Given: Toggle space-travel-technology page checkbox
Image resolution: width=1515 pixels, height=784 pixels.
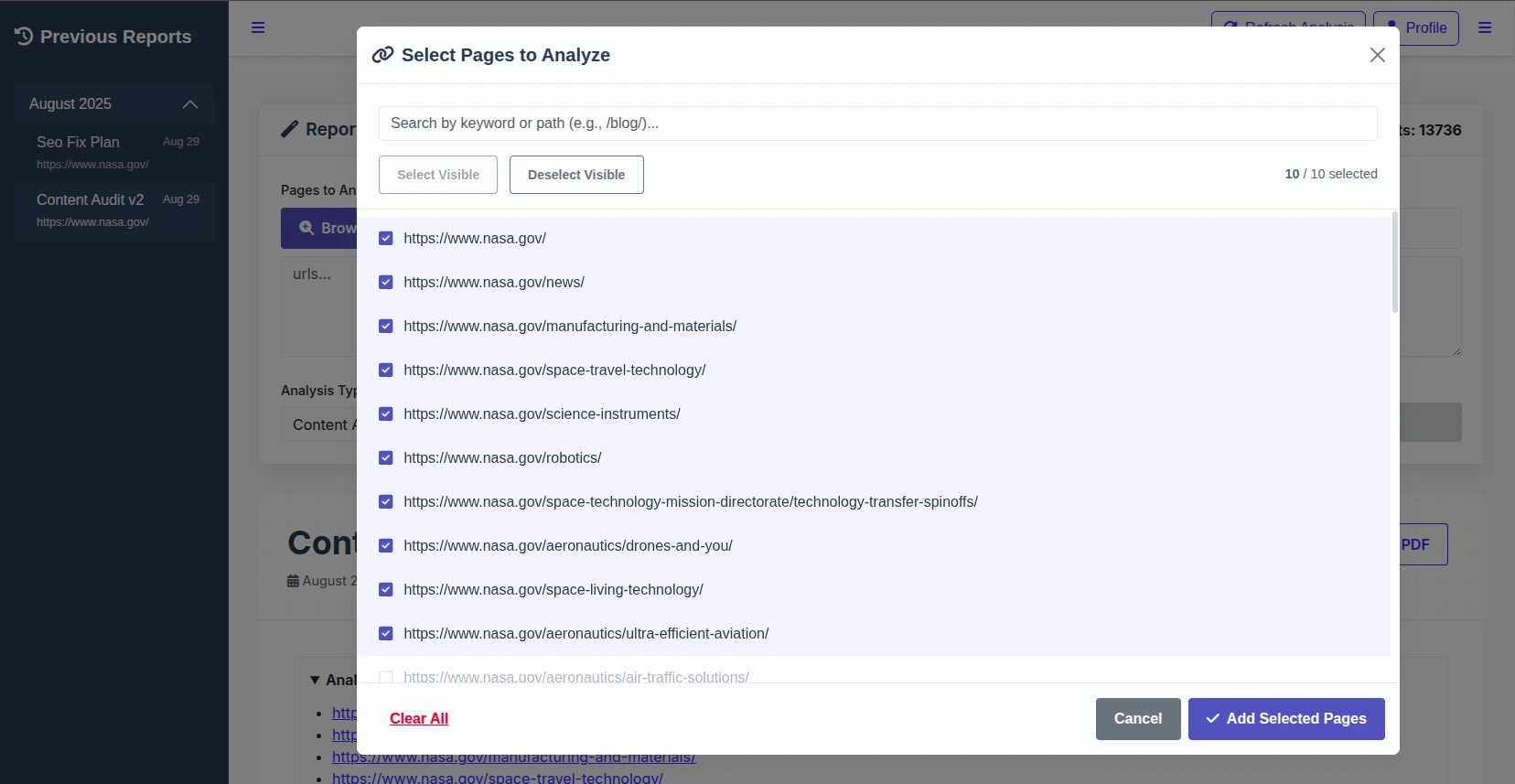Looking at the screenshot, I should (x=386, y=370).
